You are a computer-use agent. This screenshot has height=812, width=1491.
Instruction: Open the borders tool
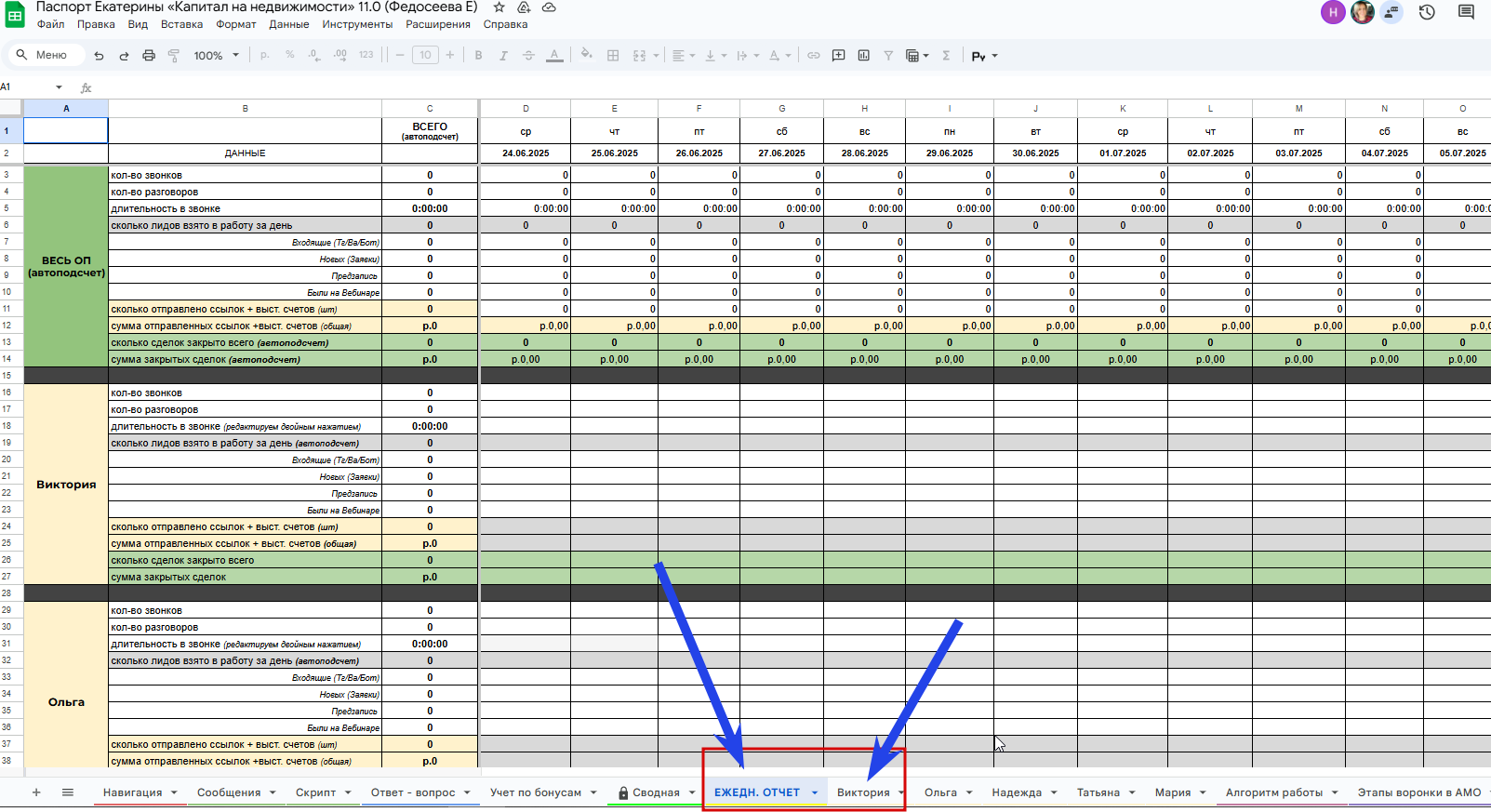pos(613,56)
